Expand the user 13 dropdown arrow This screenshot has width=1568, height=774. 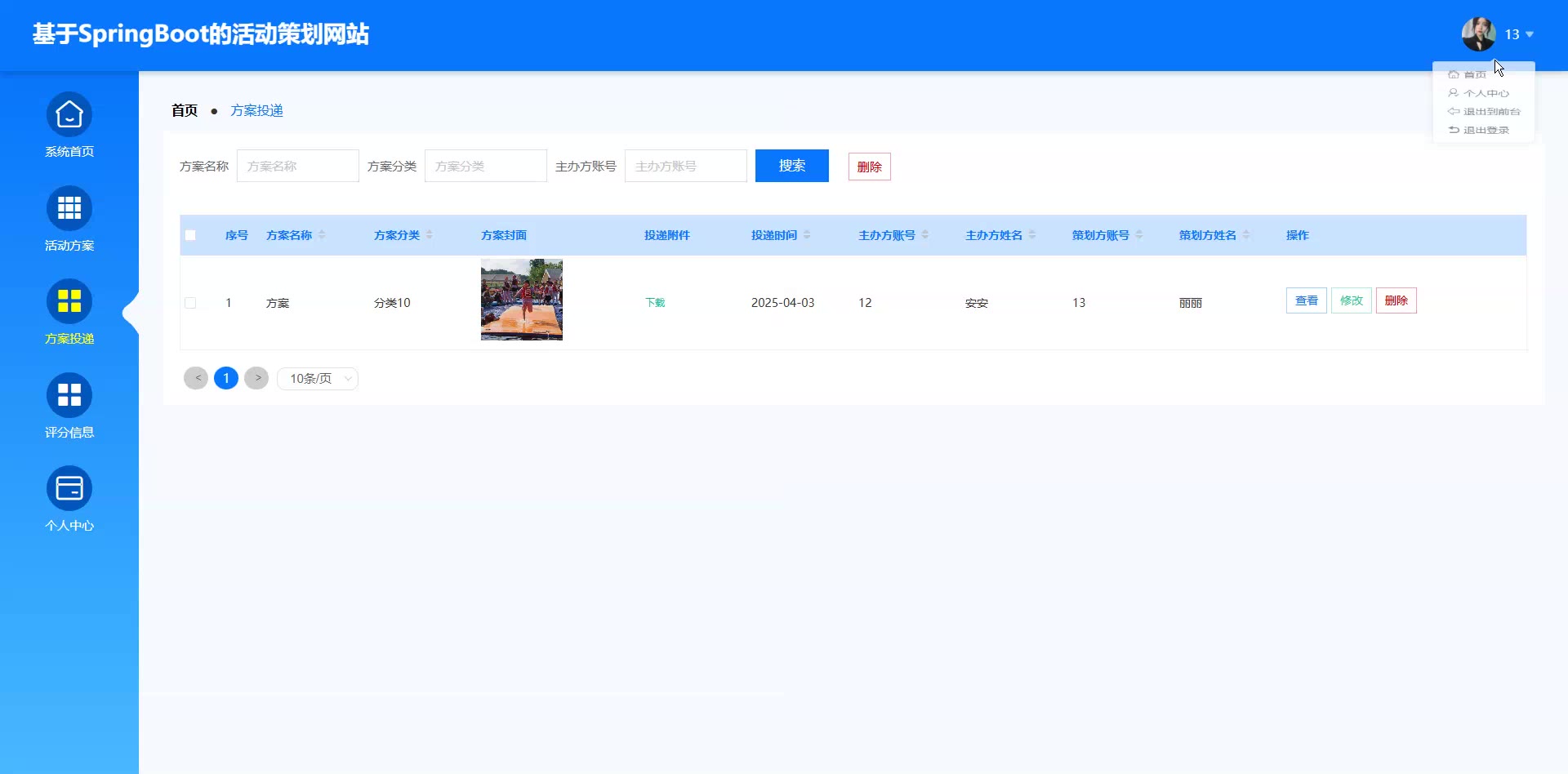pyautogui.click(x=1530, y=34)
